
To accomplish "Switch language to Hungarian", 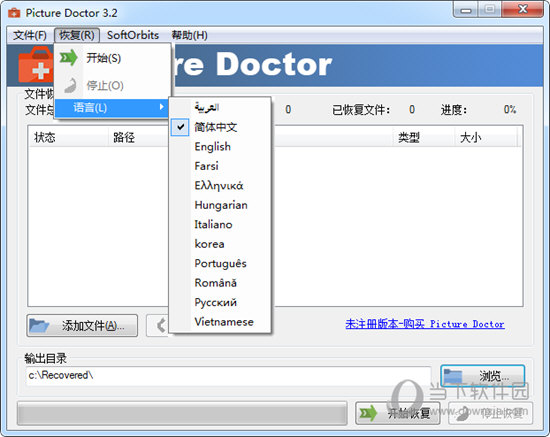I will tap(220, 205).
